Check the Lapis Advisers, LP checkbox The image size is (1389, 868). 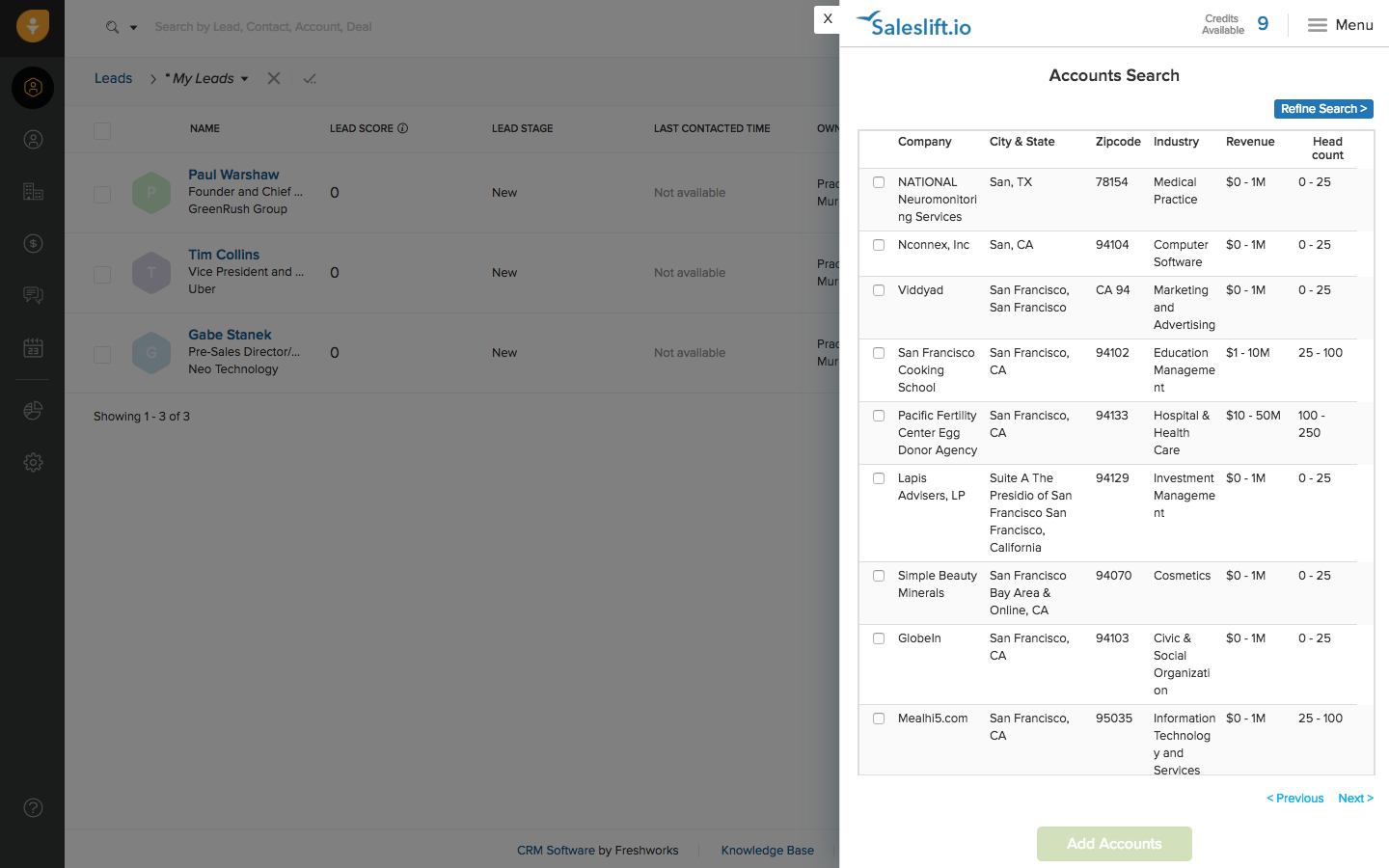(x=879, y=478)
